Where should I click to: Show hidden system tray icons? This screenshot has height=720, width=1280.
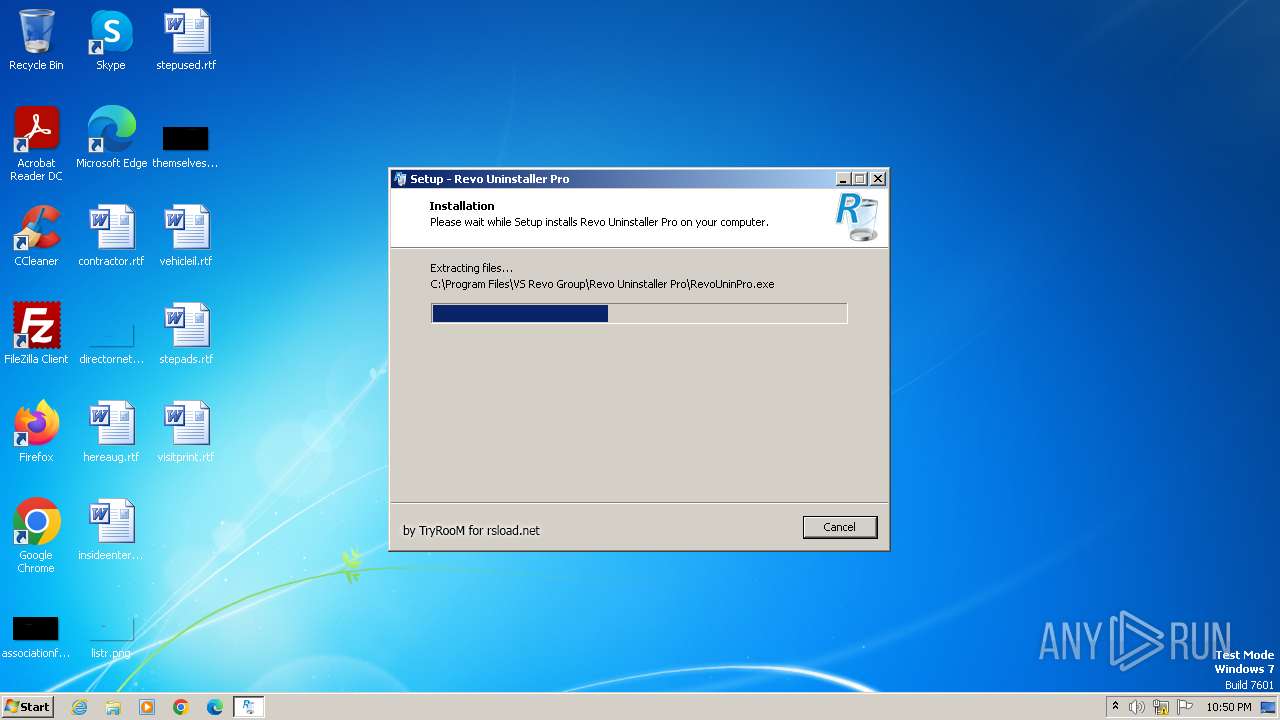click(1116, 707)
